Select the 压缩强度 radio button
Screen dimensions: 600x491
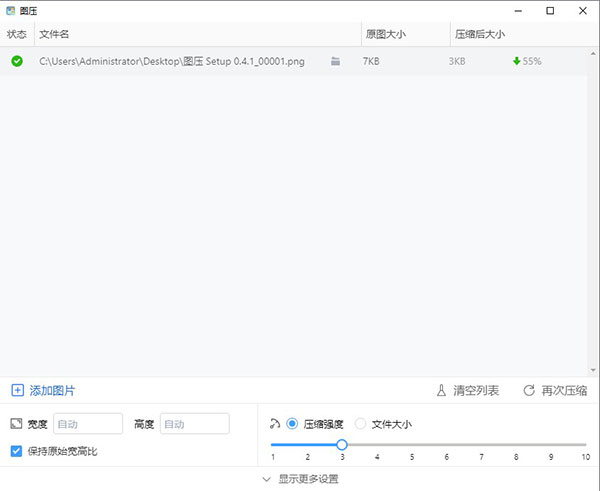(x=292, y=423)
